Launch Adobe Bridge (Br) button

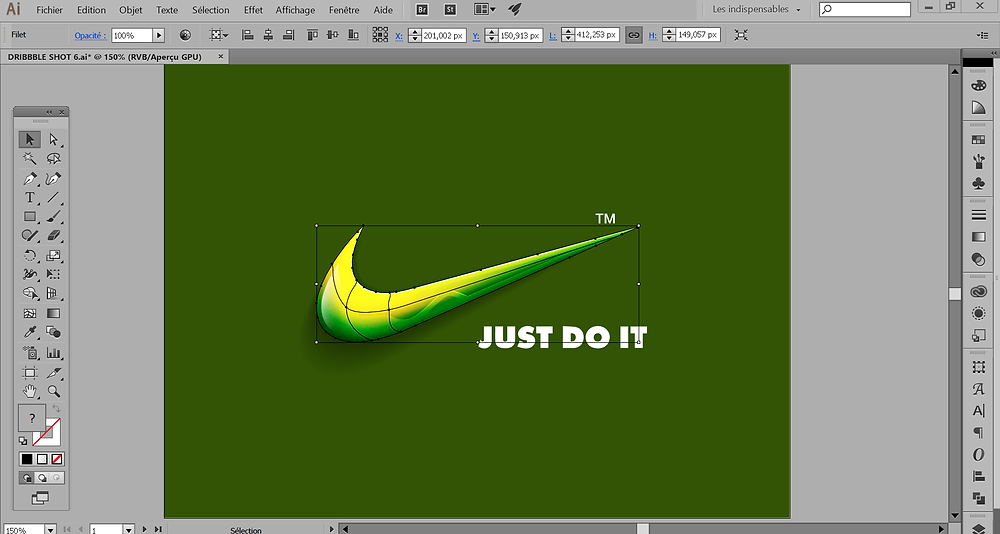(x=422, y=10)
